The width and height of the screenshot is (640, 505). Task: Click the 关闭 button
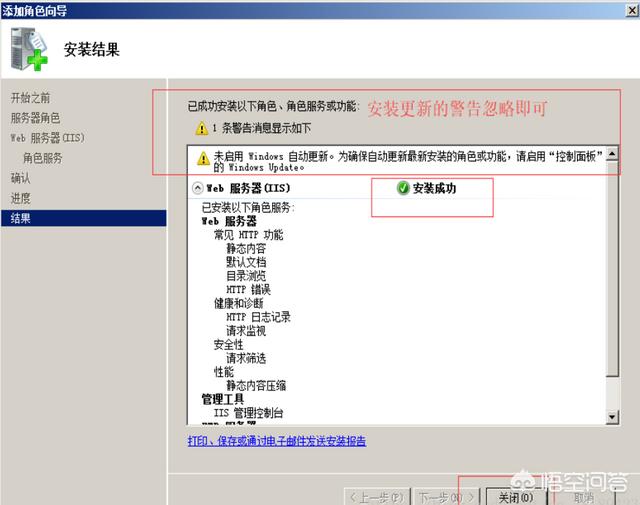[x=516, y=497]
